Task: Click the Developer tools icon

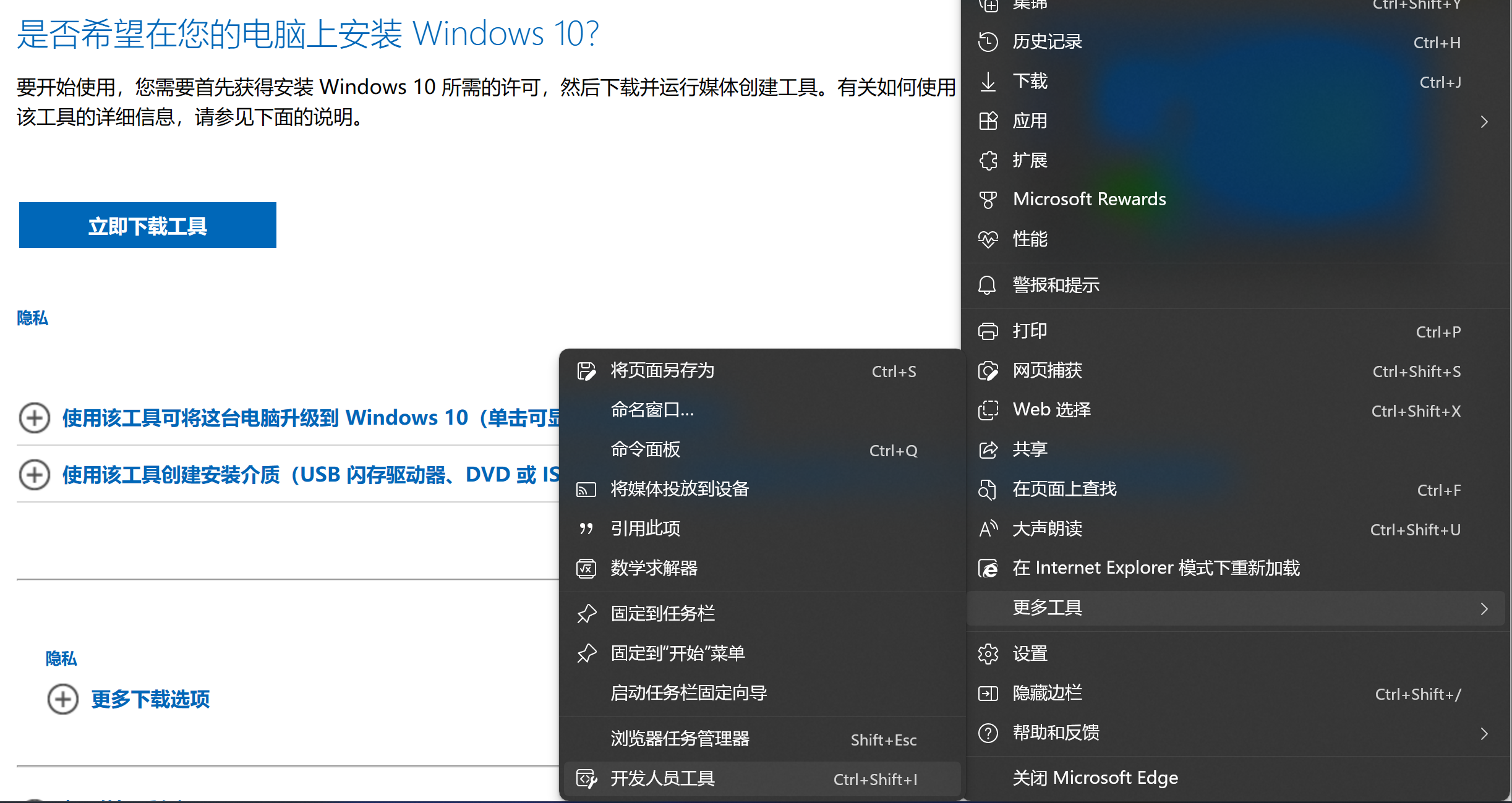Action: (x=586, y=778)
